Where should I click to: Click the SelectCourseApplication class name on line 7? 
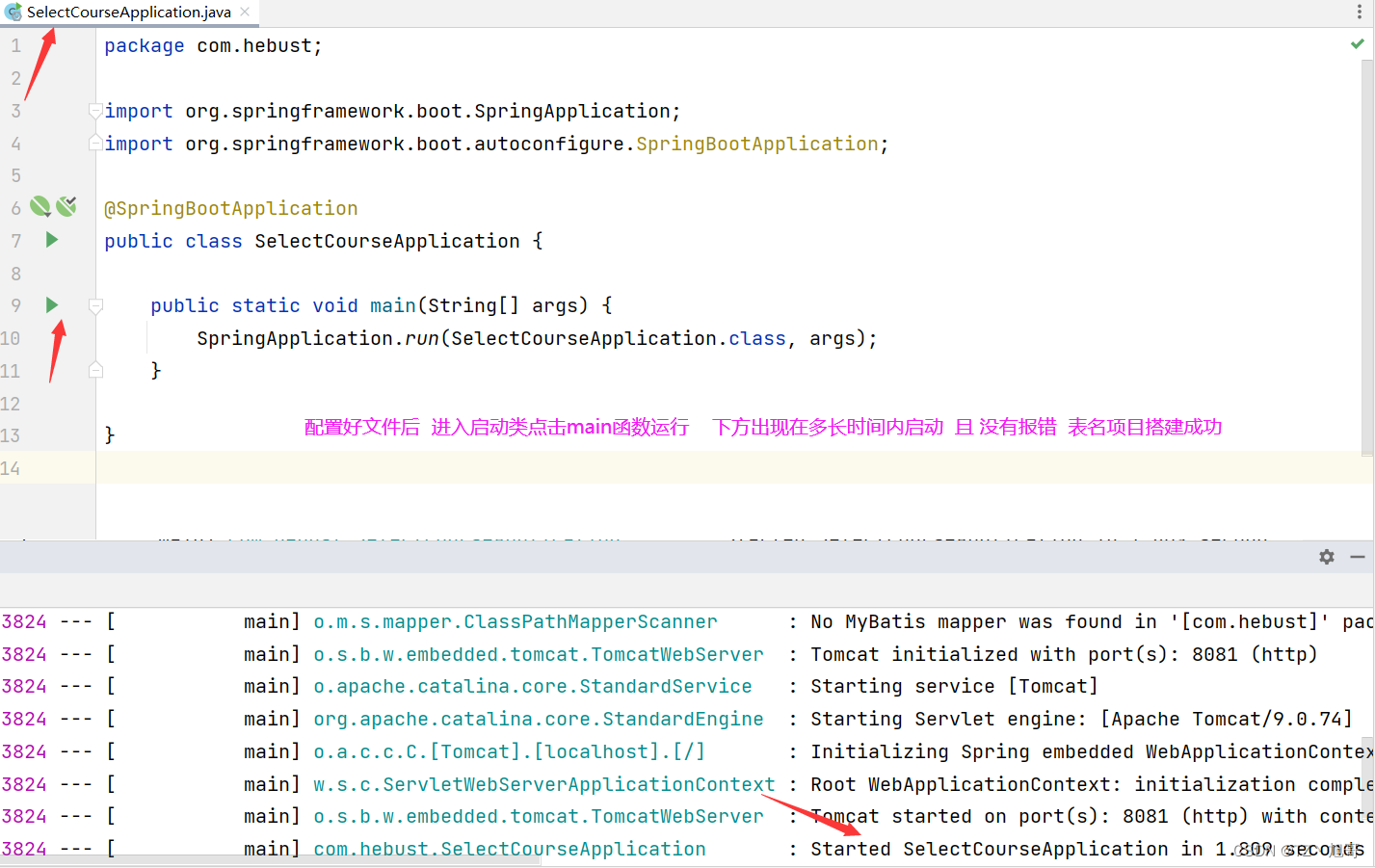(x=387, y=241)
